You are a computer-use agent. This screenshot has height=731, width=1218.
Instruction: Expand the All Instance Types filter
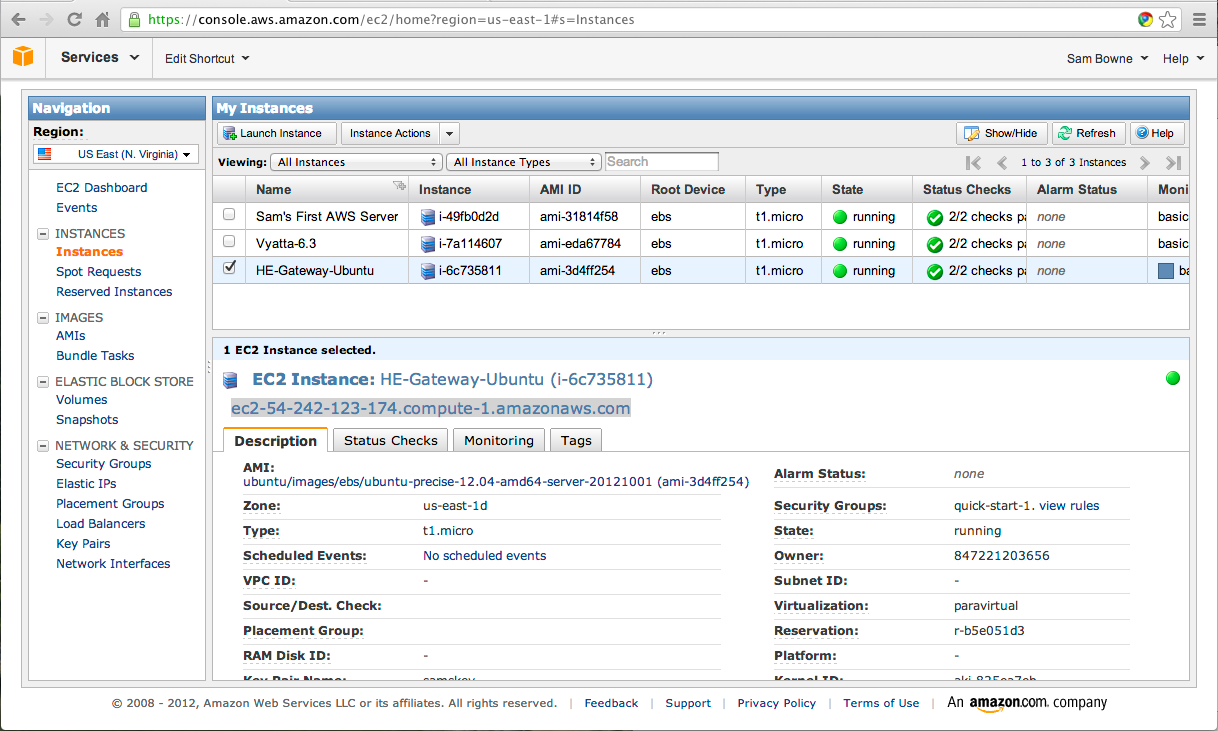(524, 162)
